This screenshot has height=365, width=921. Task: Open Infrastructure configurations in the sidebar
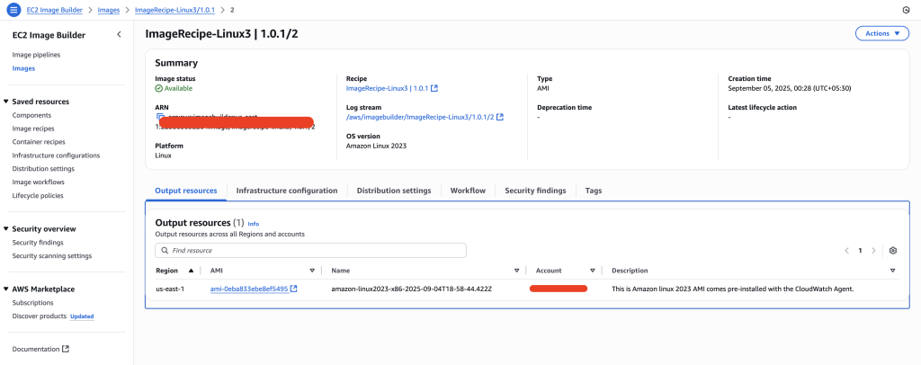[x=56, y=155]
